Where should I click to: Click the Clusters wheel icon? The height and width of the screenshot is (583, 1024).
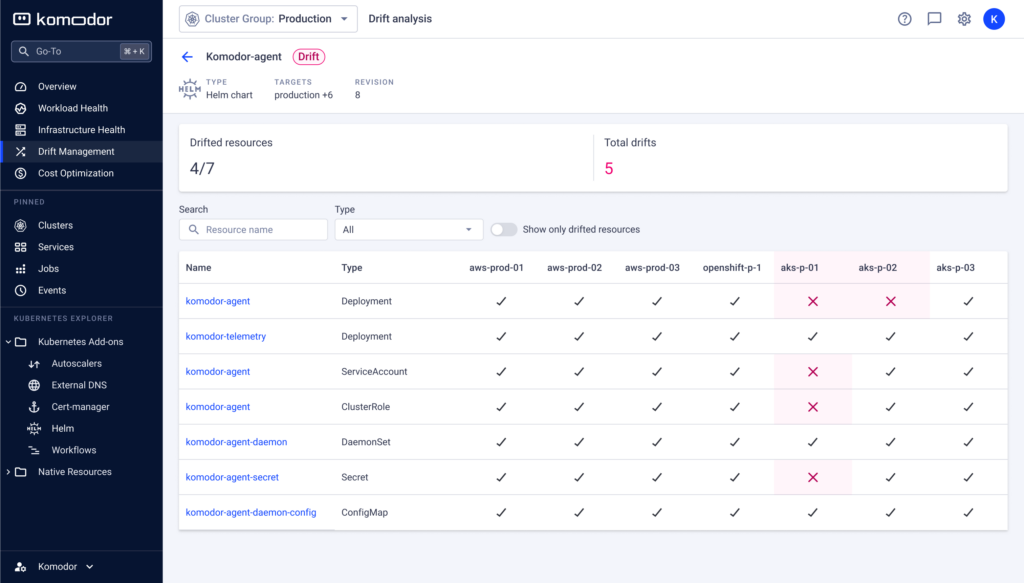coord(21,225)
